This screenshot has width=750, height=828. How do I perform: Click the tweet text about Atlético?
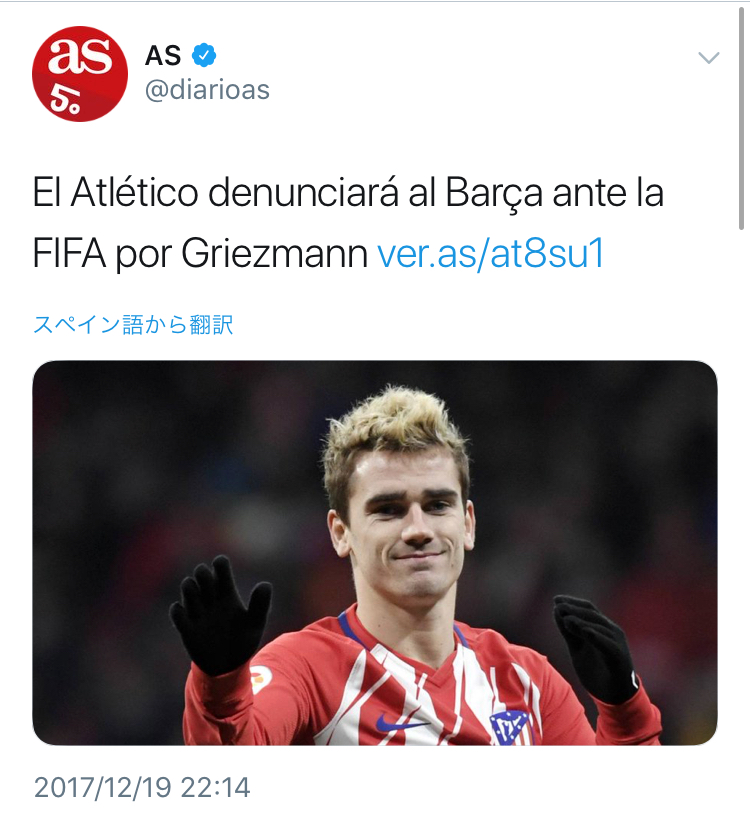[348, 223]
